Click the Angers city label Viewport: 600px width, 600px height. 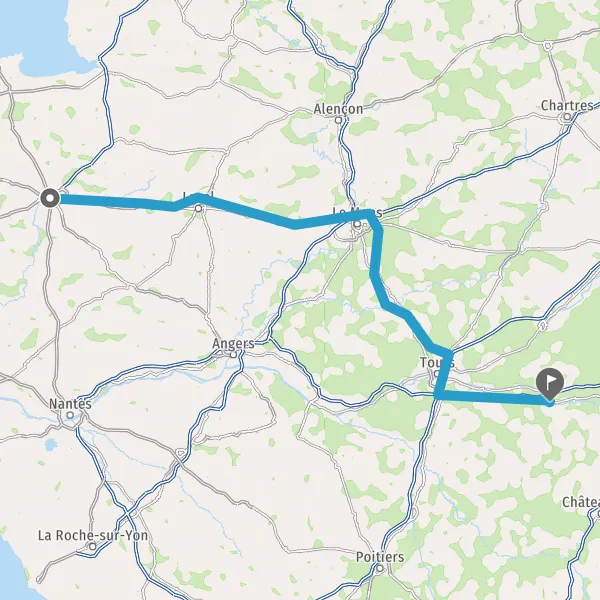point(233,344)
